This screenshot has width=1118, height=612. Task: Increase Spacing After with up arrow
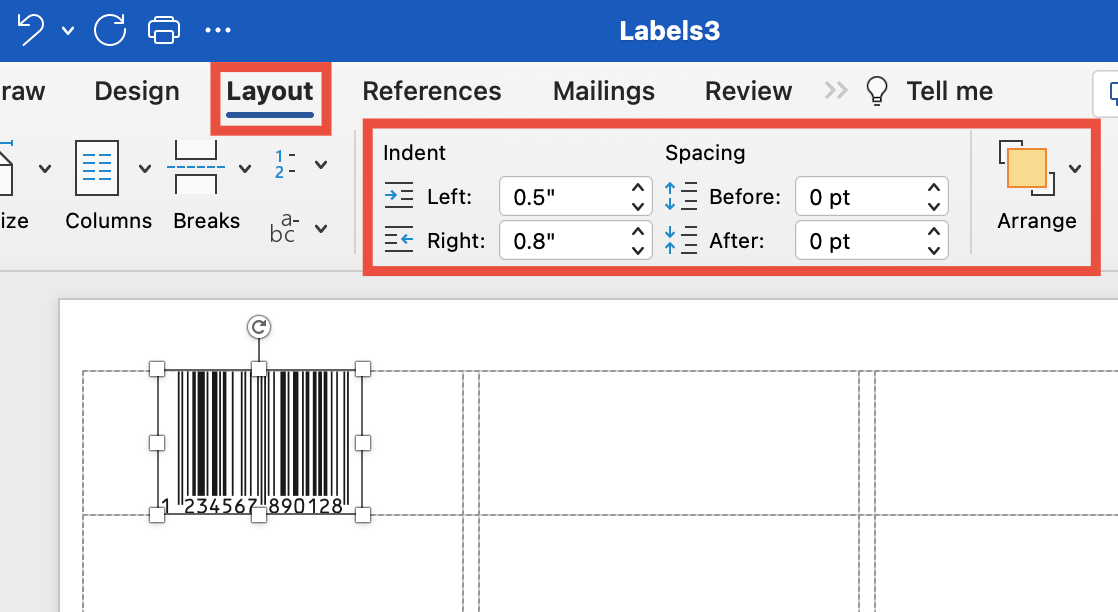tap(933, 231)
